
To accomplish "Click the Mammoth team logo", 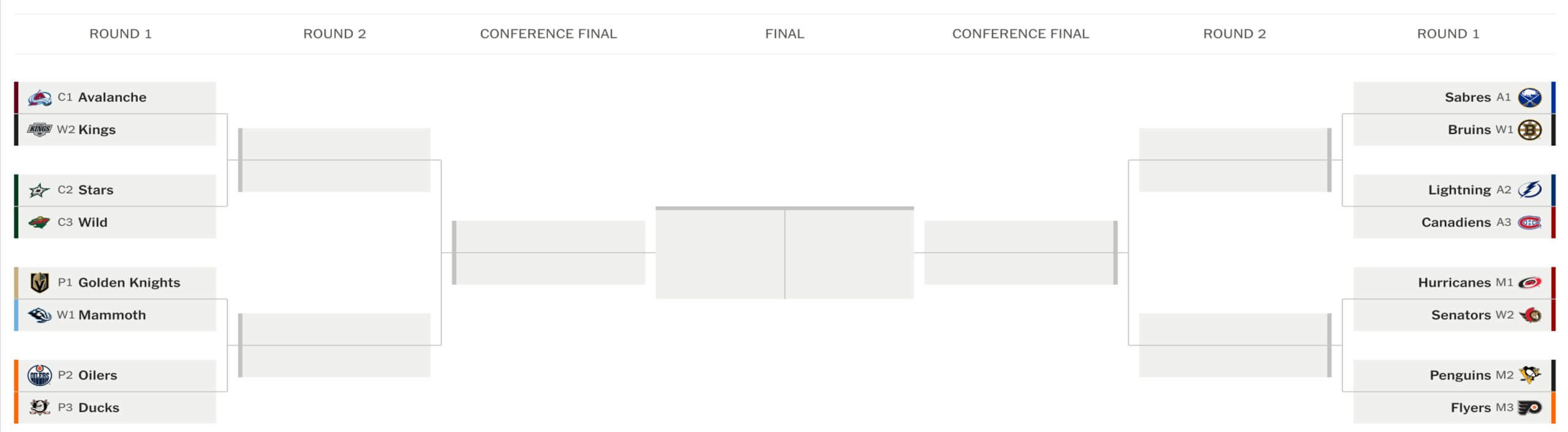I will click(40, 315).
